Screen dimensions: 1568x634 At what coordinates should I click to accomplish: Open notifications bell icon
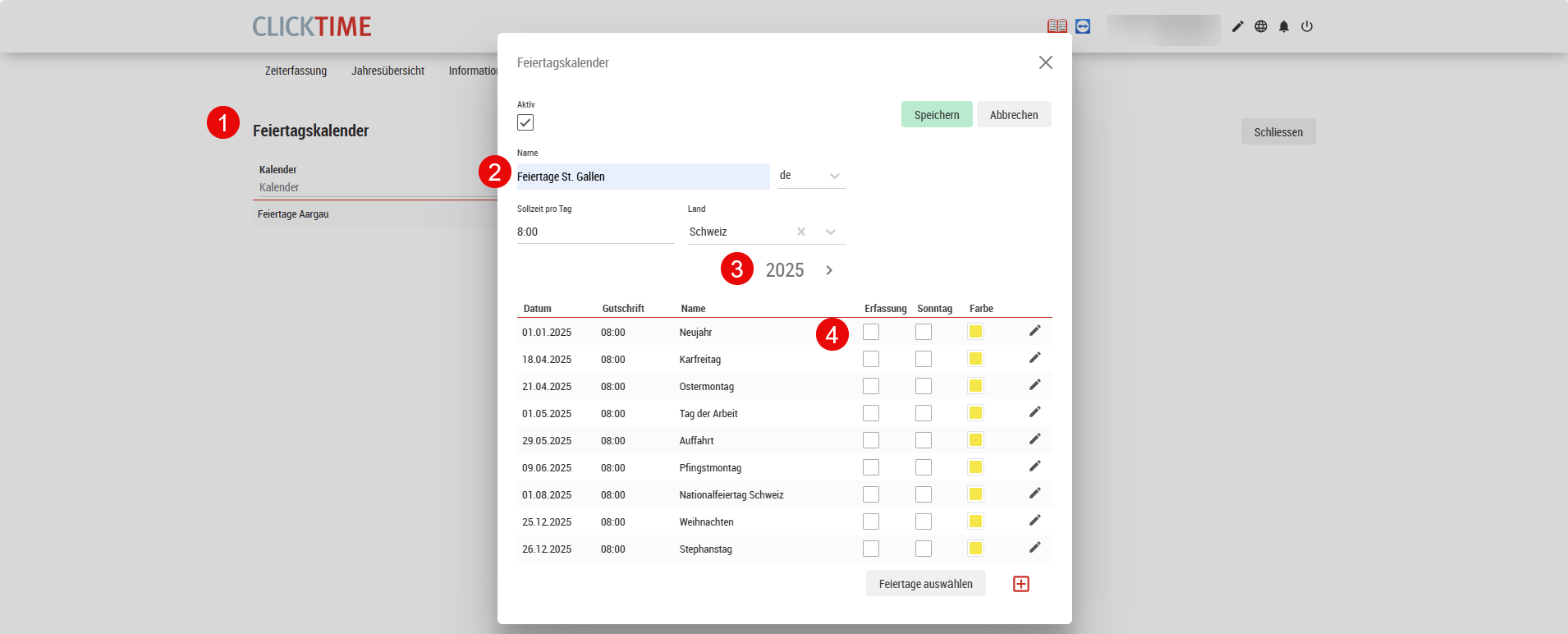tap(1284, 26)
